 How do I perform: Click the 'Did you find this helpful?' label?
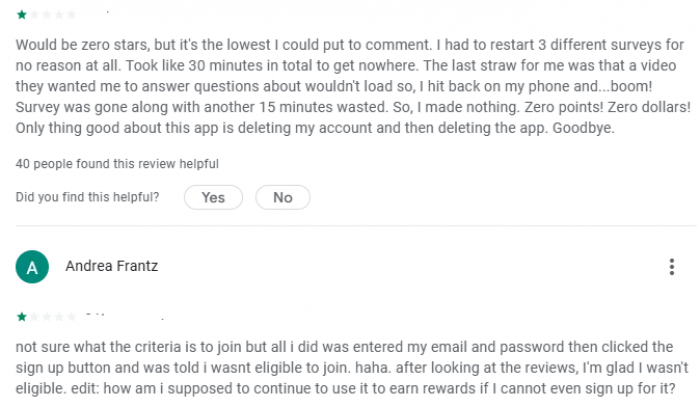tap(88, 197)
